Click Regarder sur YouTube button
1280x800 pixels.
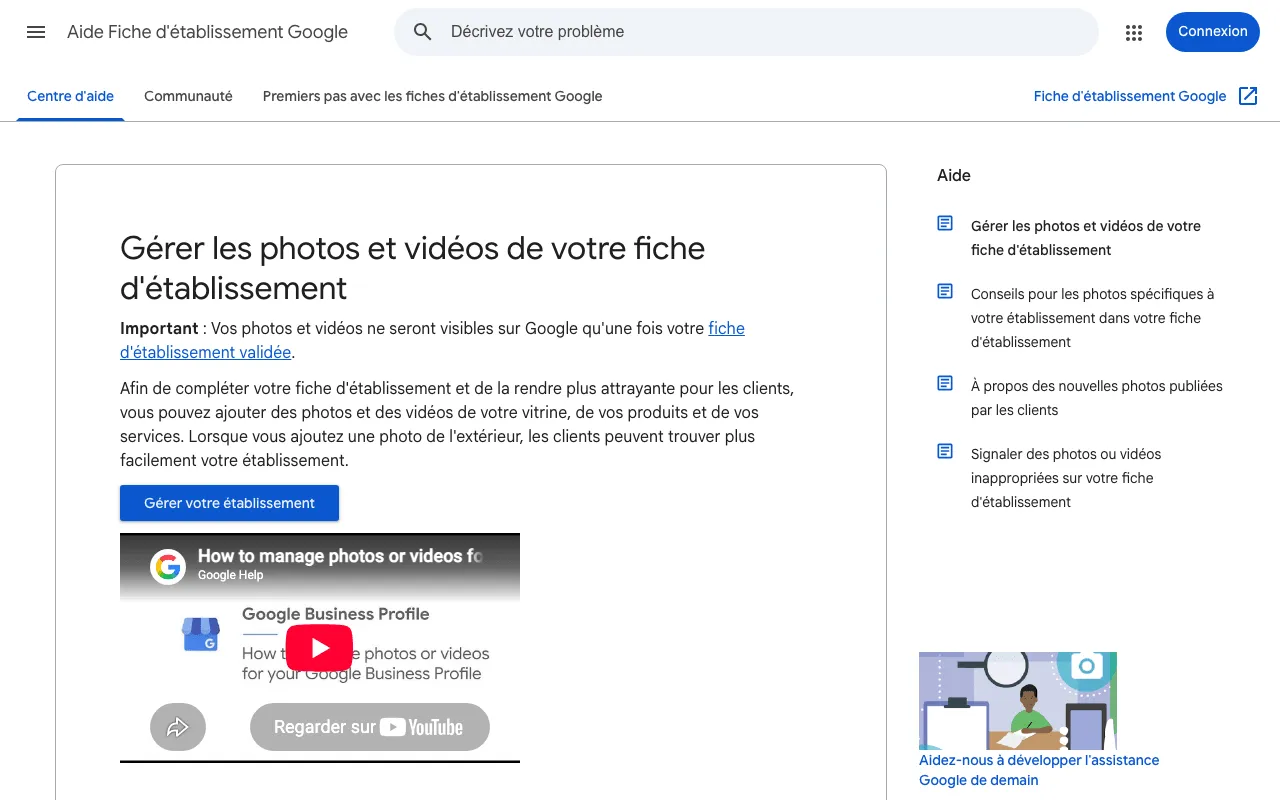(x=370, y=727)
